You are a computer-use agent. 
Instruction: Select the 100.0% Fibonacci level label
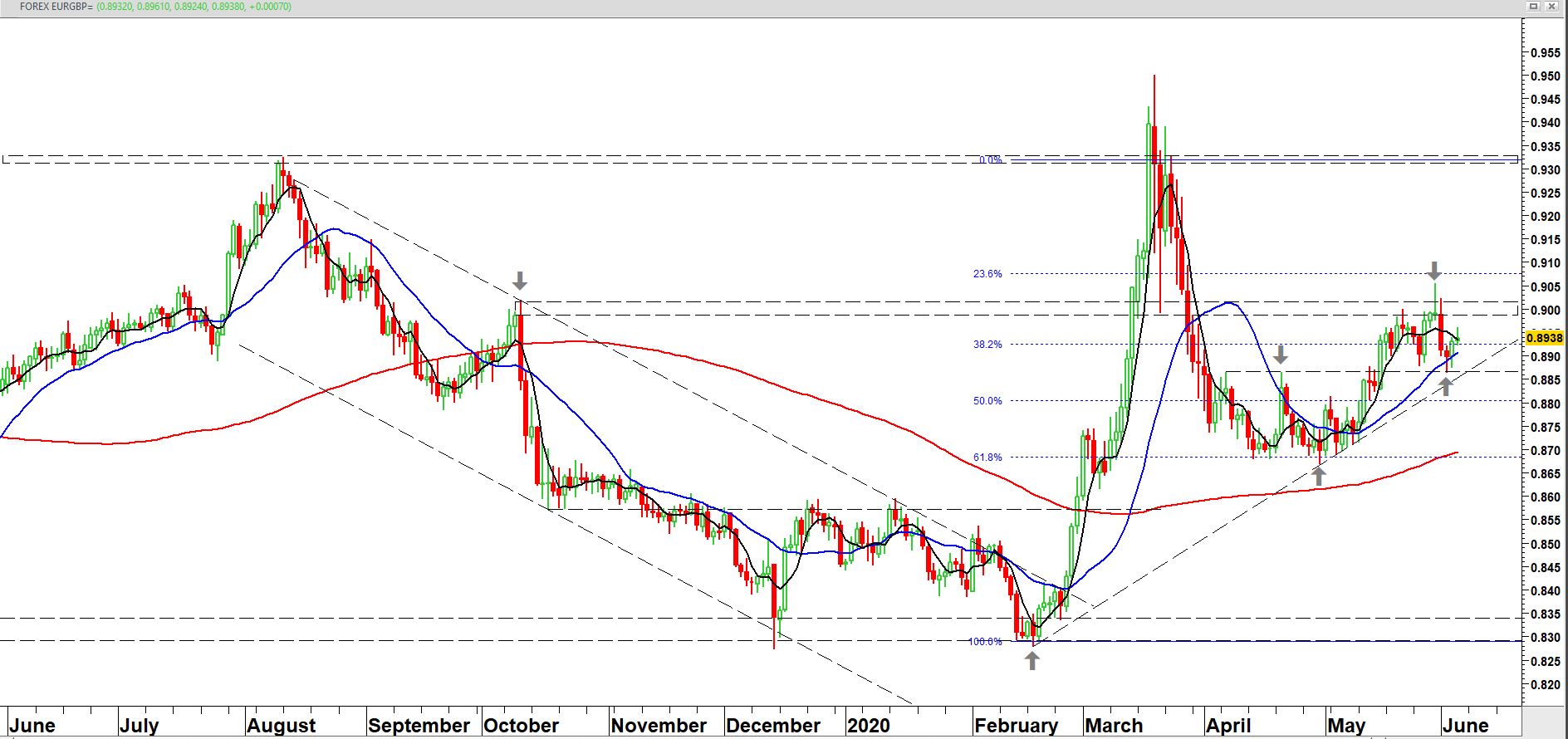pyautogui.click(x=985, y=642)
